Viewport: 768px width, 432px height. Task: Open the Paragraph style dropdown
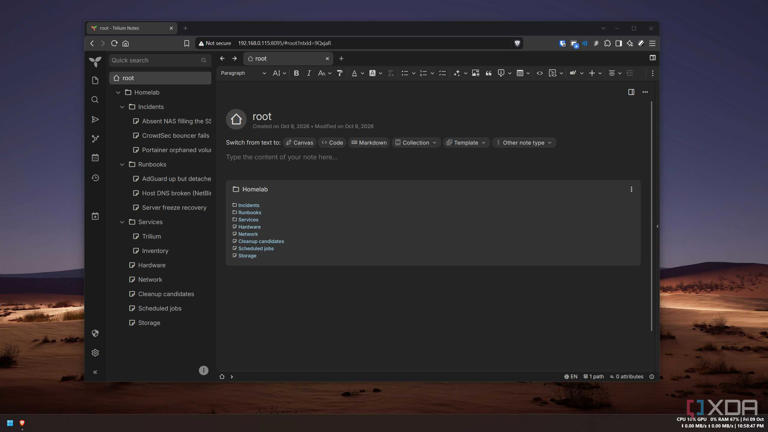[243, 73]
